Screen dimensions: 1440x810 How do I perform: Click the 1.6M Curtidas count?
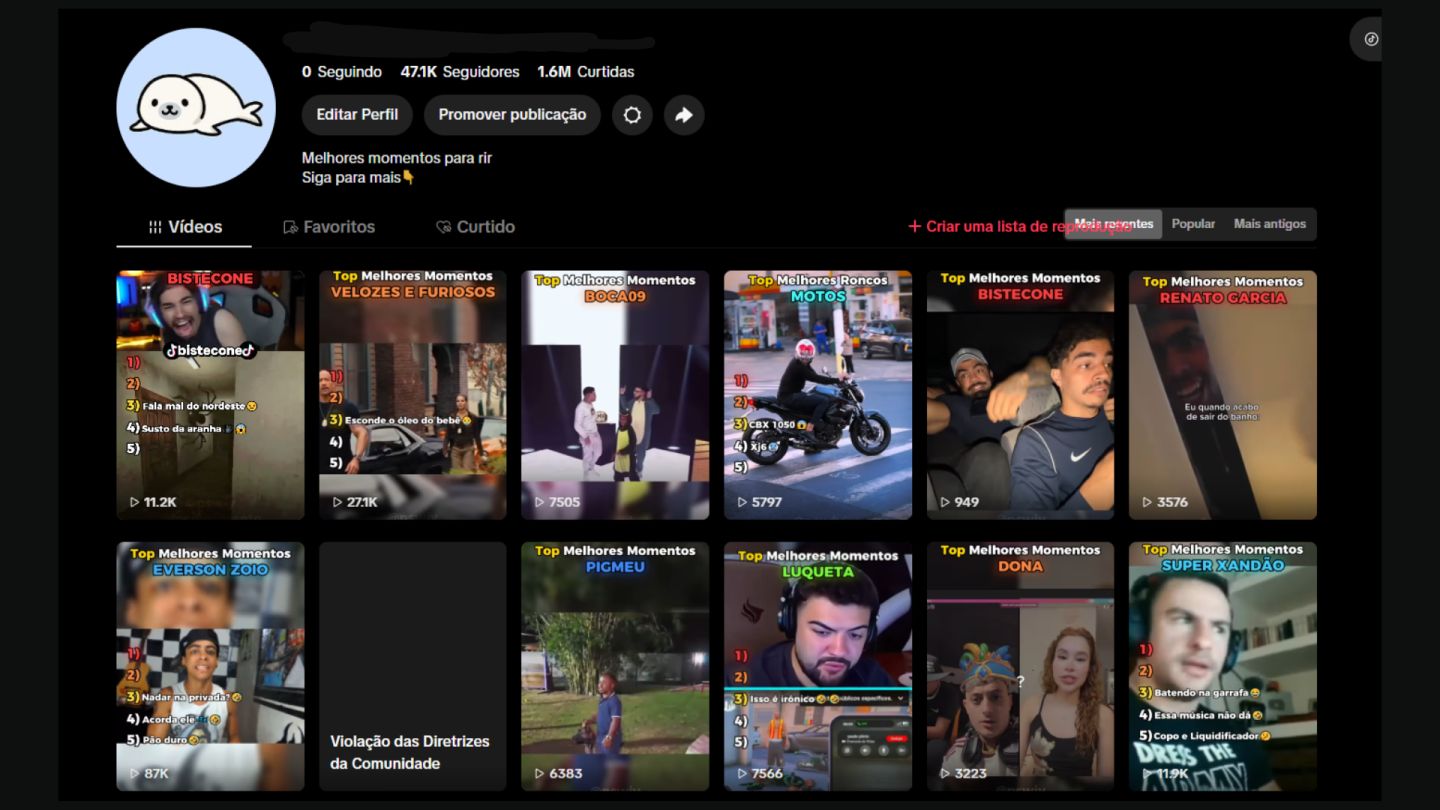tap(586, 72)
